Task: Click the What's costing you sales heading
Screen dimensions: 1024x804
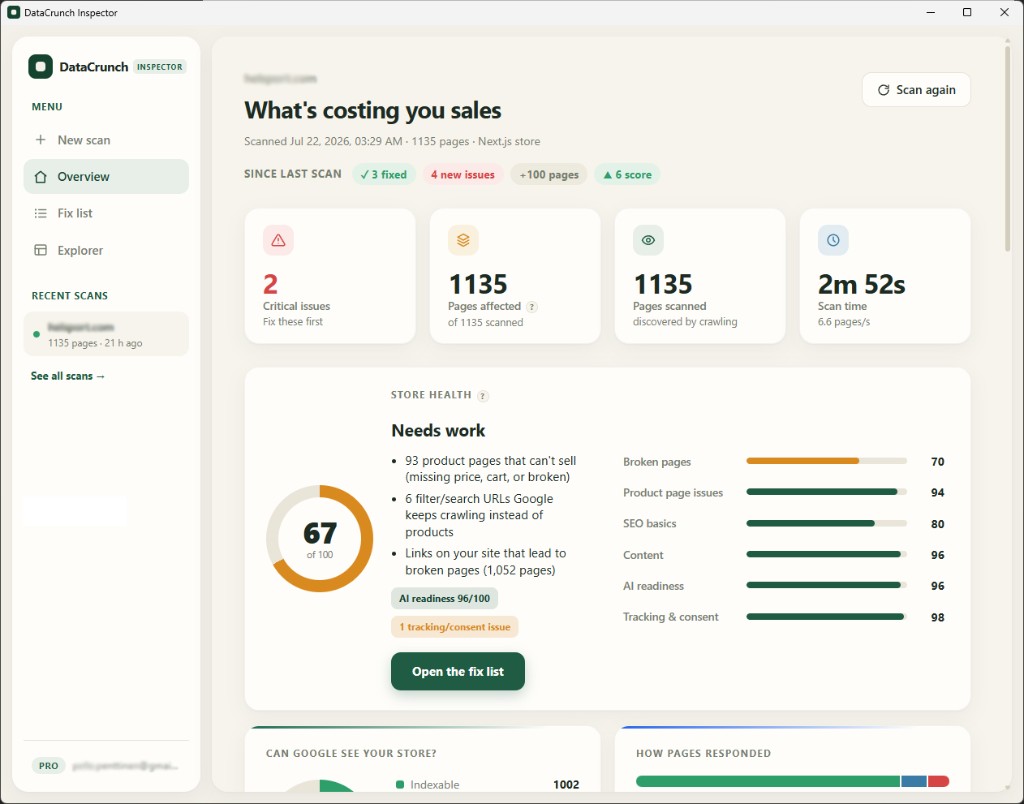Action: click(372, 110)
